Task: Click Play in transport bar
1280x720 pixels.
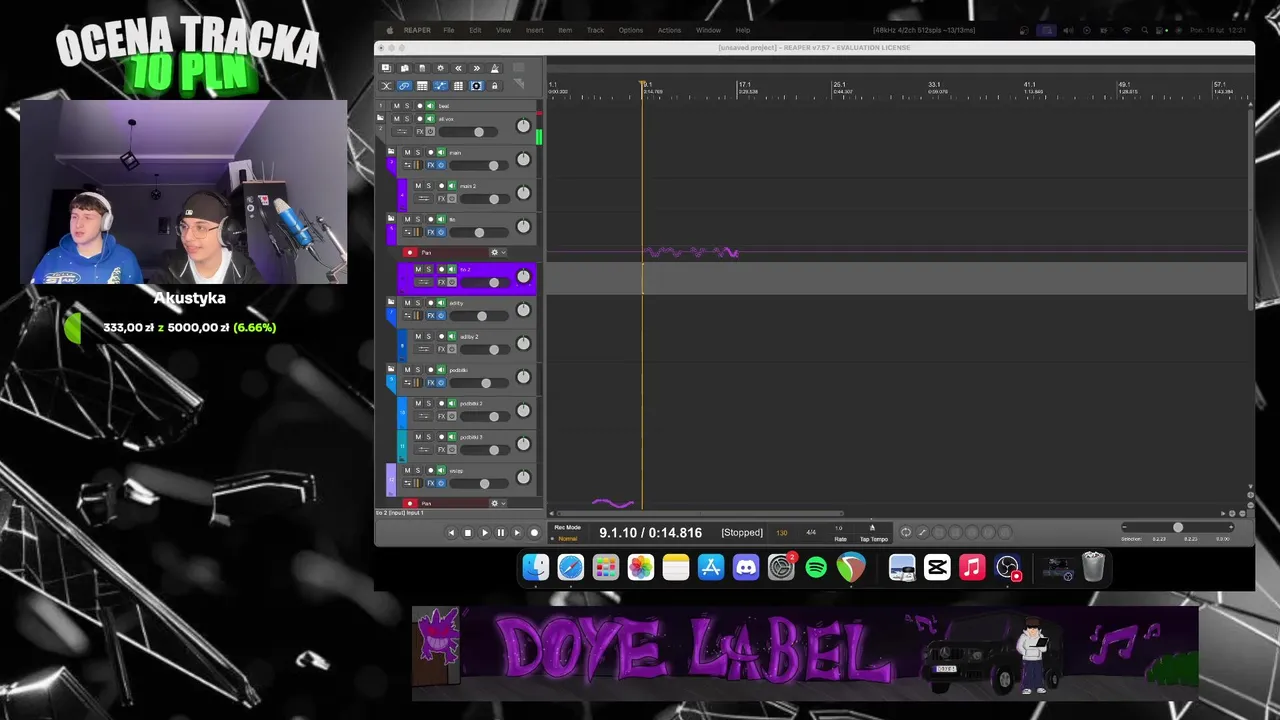Action: click(484, 533)
